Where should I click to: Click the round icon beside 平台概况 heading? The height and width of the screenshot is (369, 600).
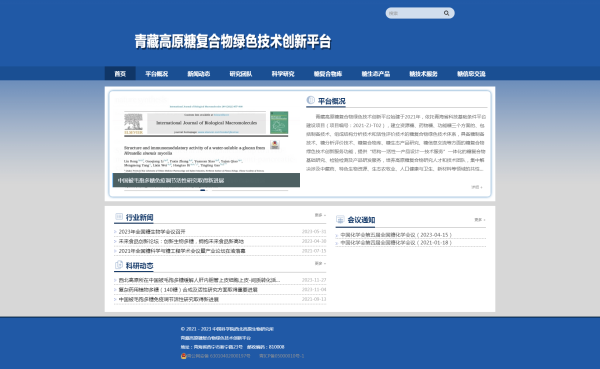click(311, 100)
